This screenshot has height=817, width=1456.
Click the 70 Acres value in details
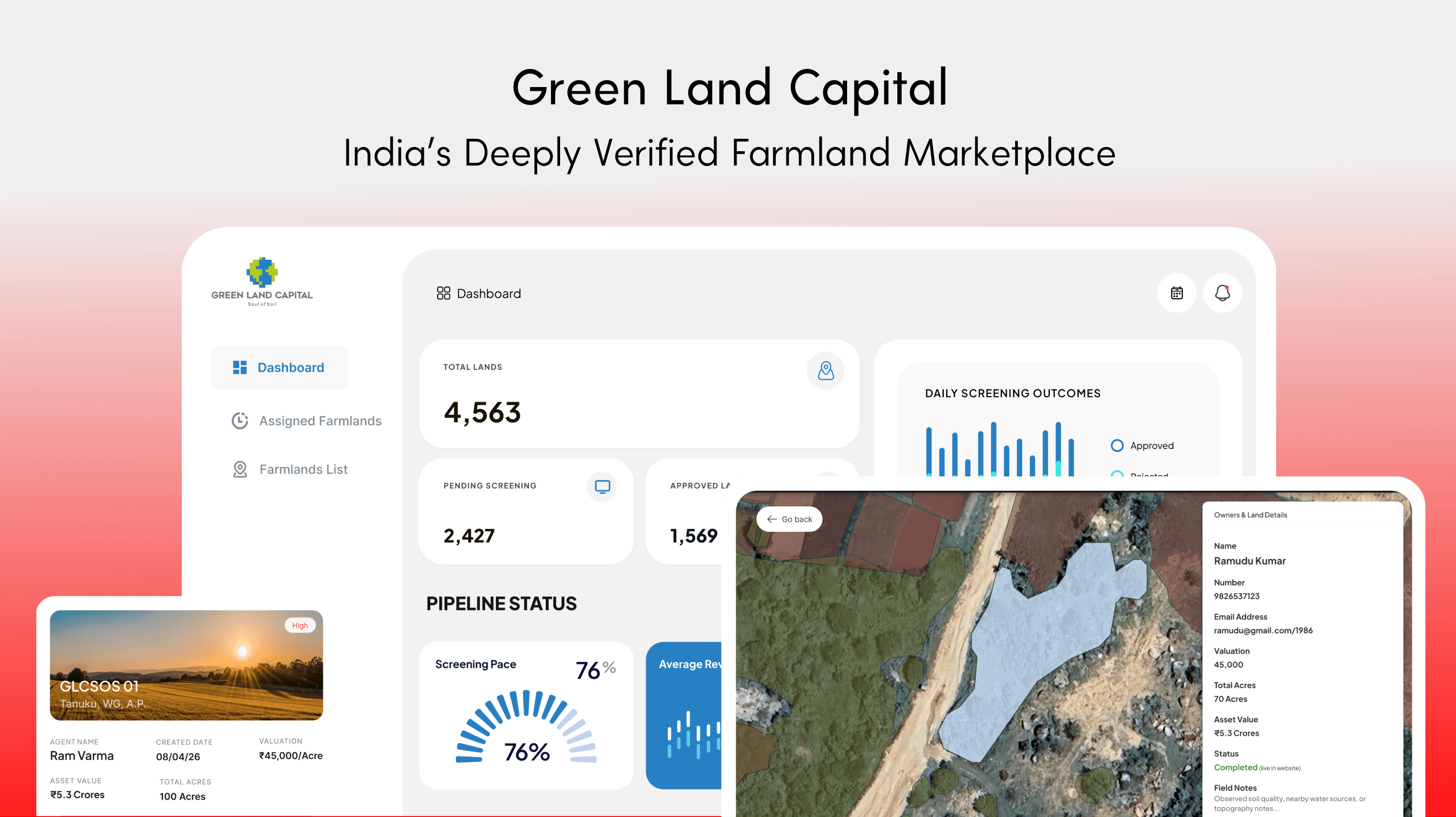click(x=1231, y=699)
